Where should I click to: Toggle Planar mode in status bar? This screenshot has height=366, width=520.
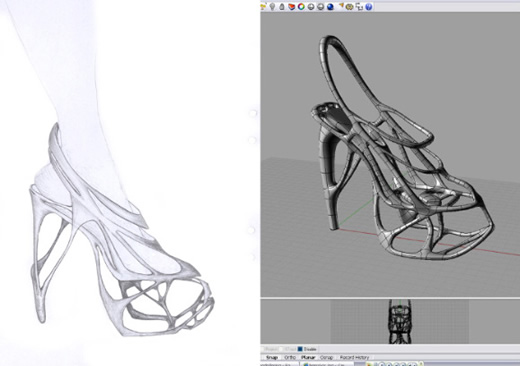pyautogui.click(x=308, y=357)
